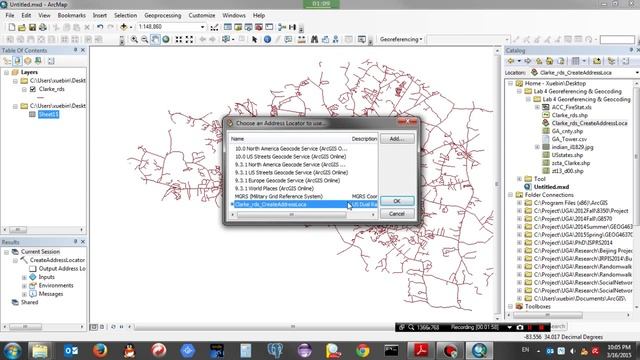Activate the Identify tool
Image resolution: width=640 pixels, height=360 pixels.
click(267, 40)
